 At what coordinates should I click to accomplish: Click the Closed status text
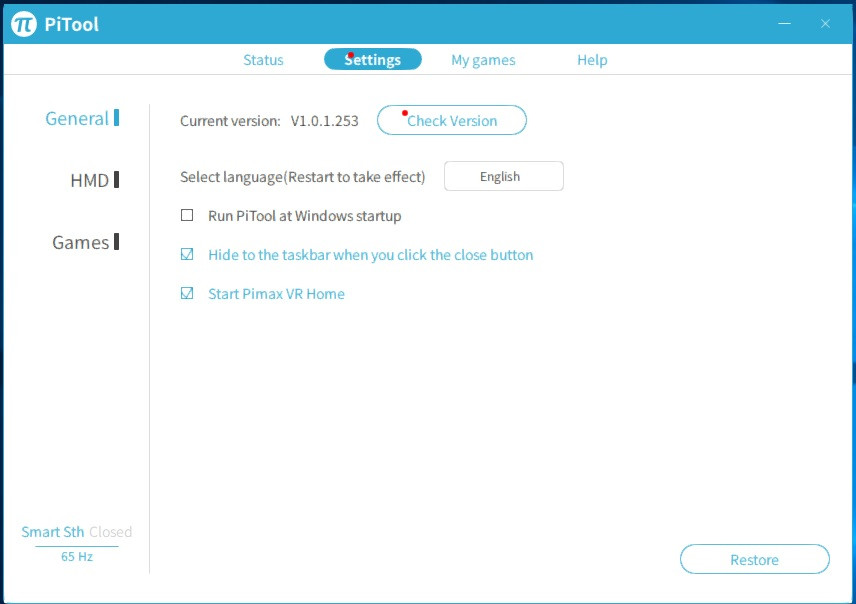click(x=111, y=532)
